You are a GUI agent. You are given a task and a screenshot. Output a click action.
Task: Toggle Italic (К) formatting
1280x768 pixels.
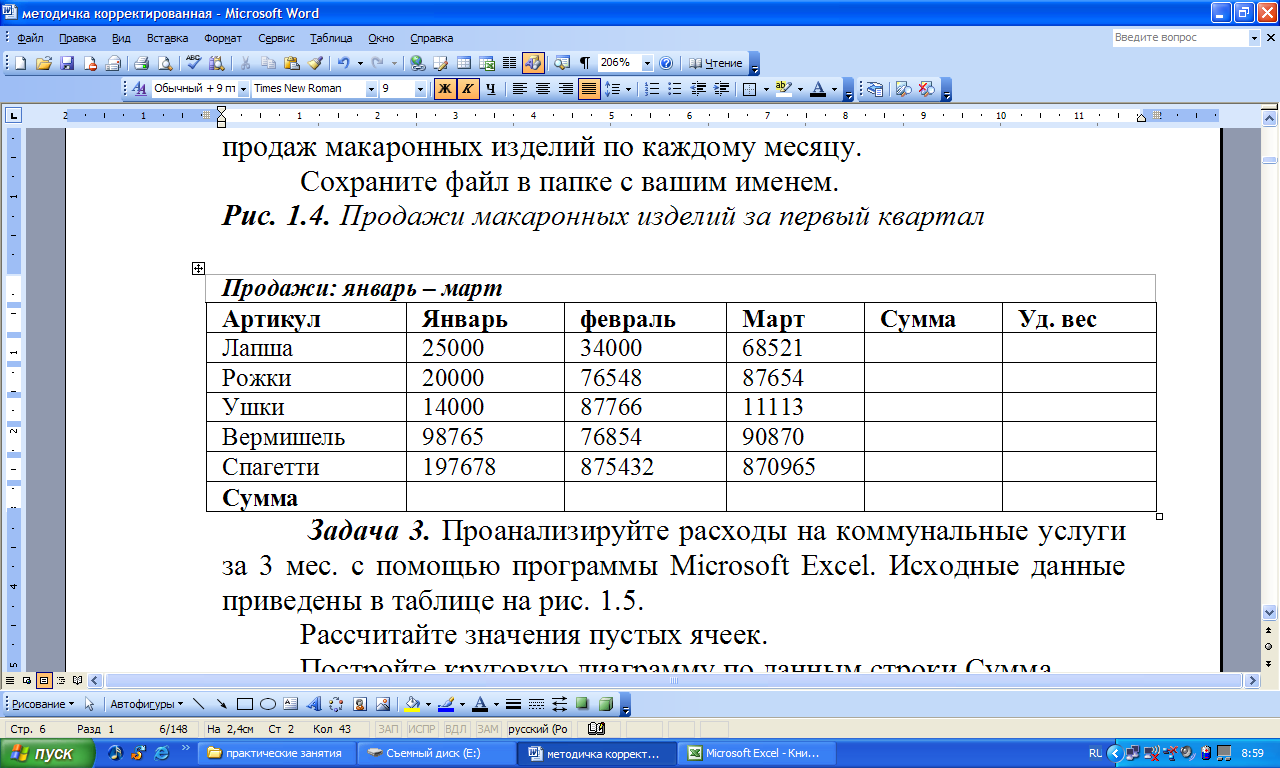click(468, 88)
